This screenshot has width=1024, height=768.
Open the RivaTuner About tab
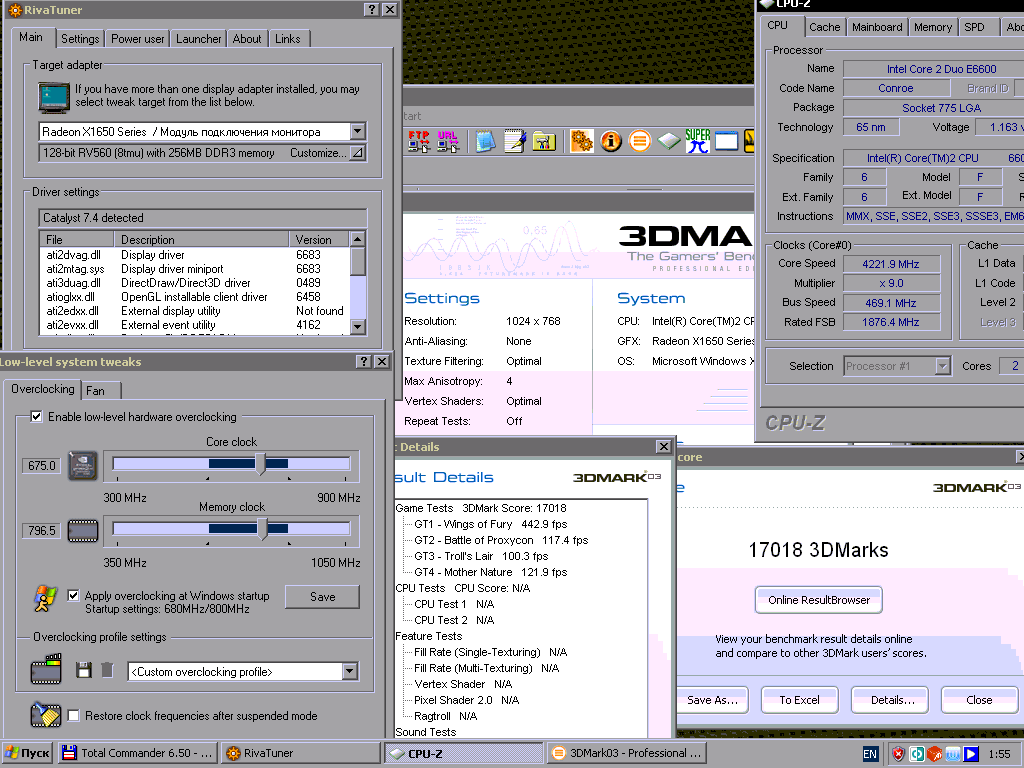coord(247,39)
